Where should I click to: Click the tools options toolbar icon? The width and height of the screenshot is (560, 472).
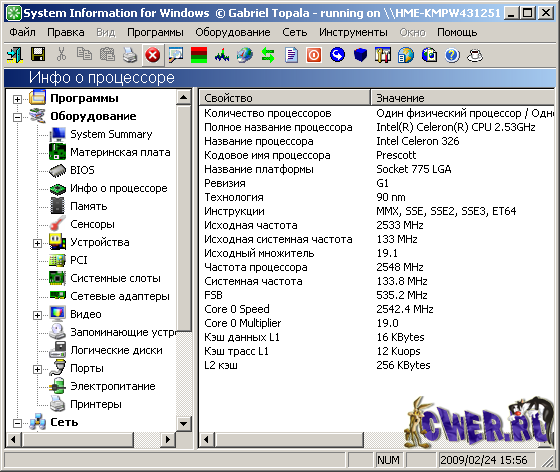click(x=382, y=55)
